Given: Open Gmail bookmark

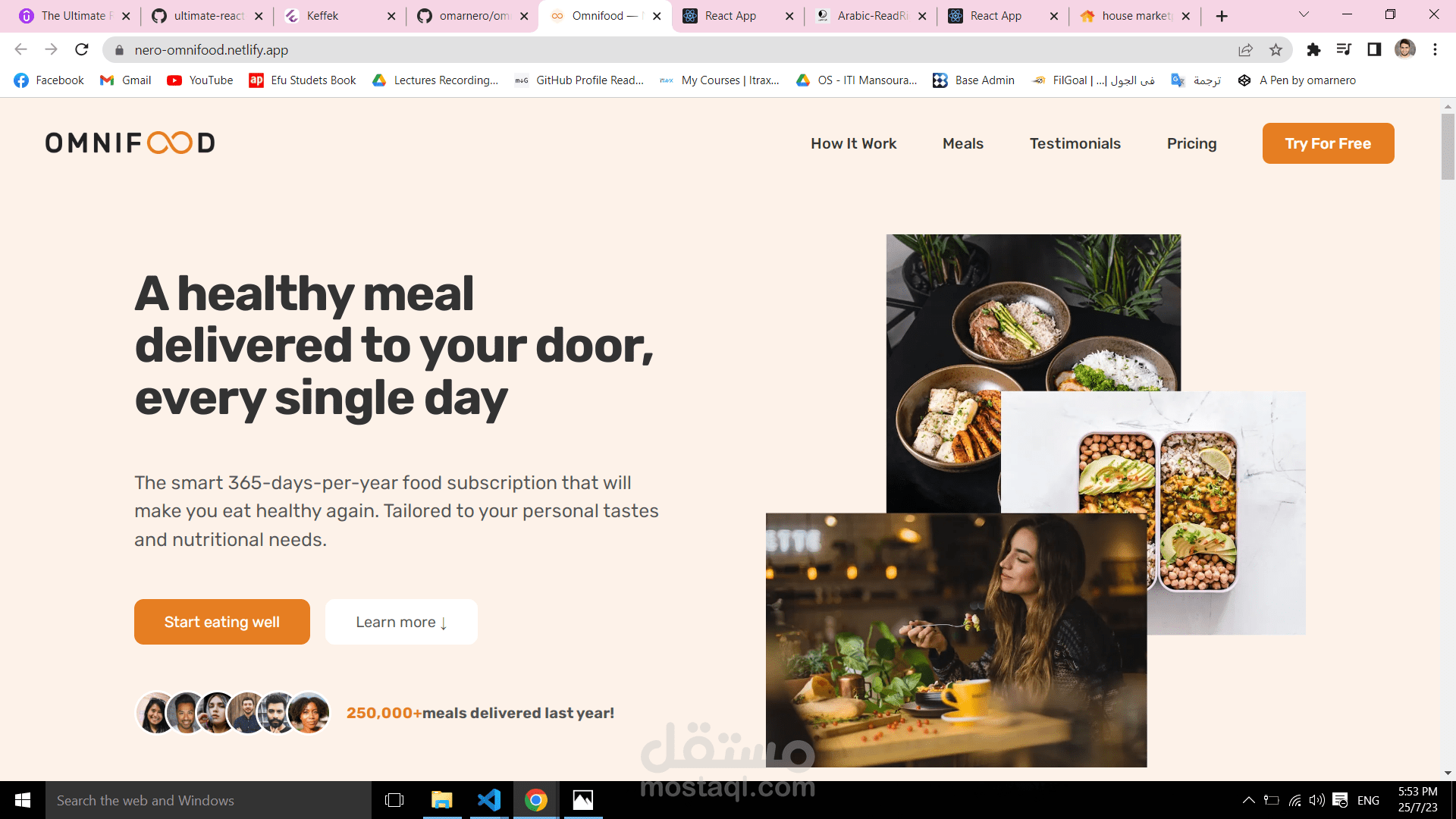Looking at the screenshot, I should (126, 80).
